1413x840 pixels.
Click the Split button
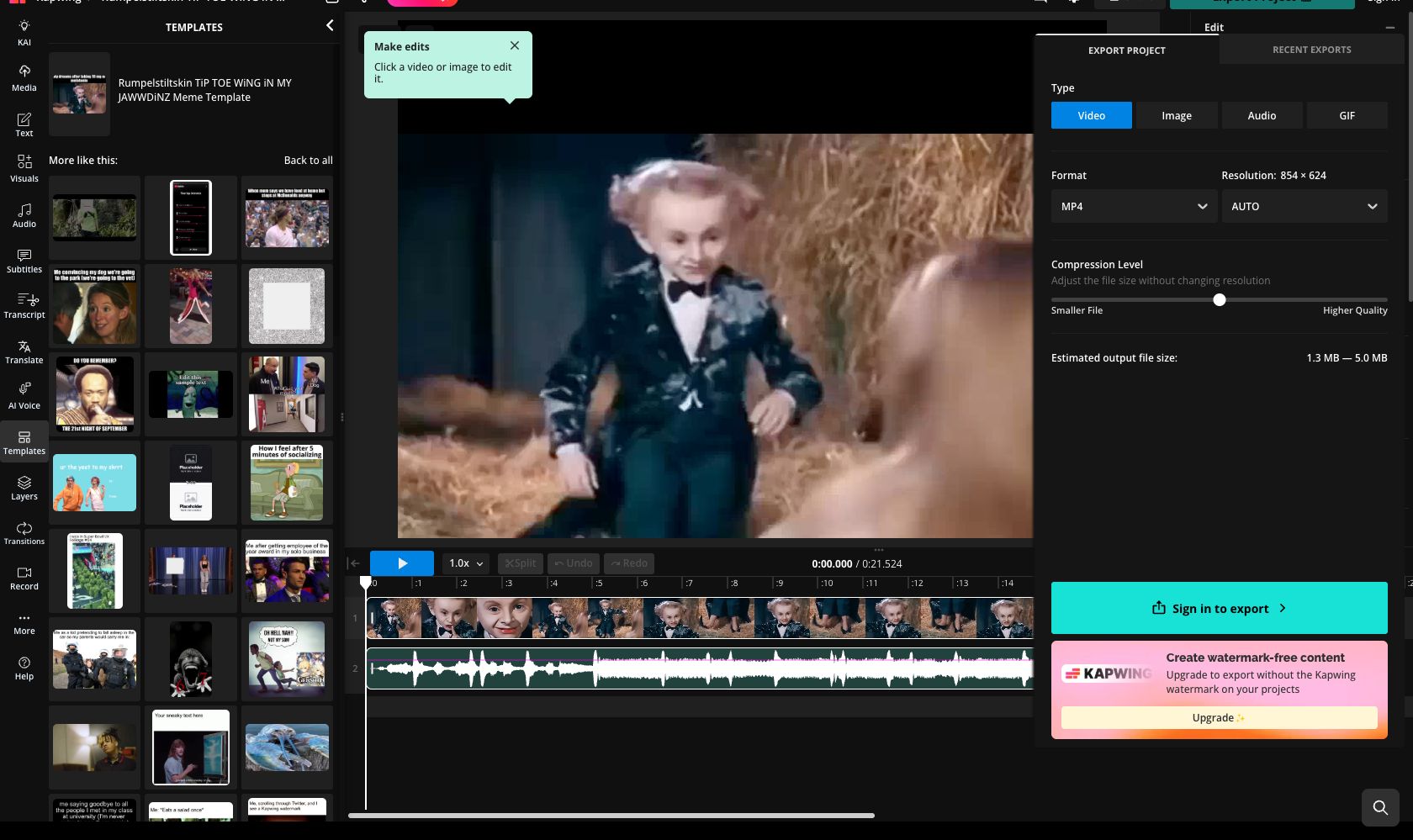tap(520, 563)
